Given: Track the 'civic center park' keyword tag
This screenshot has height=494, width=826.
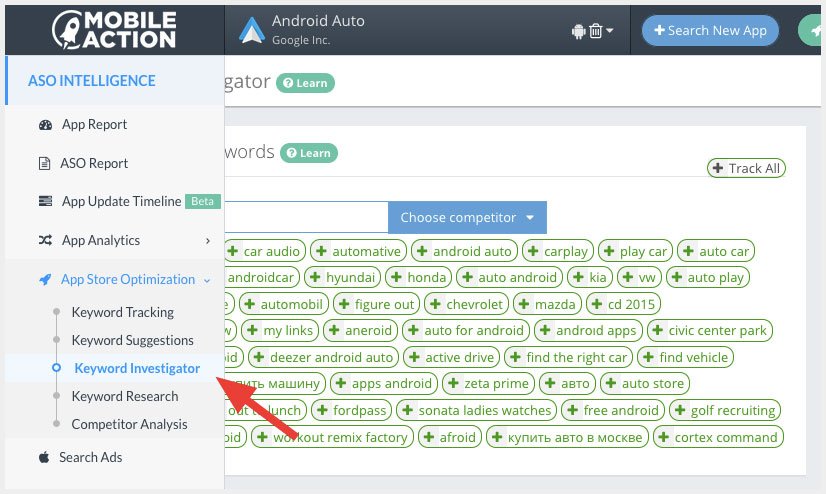Looking at the screenshot, I should (x=710, y=330).
